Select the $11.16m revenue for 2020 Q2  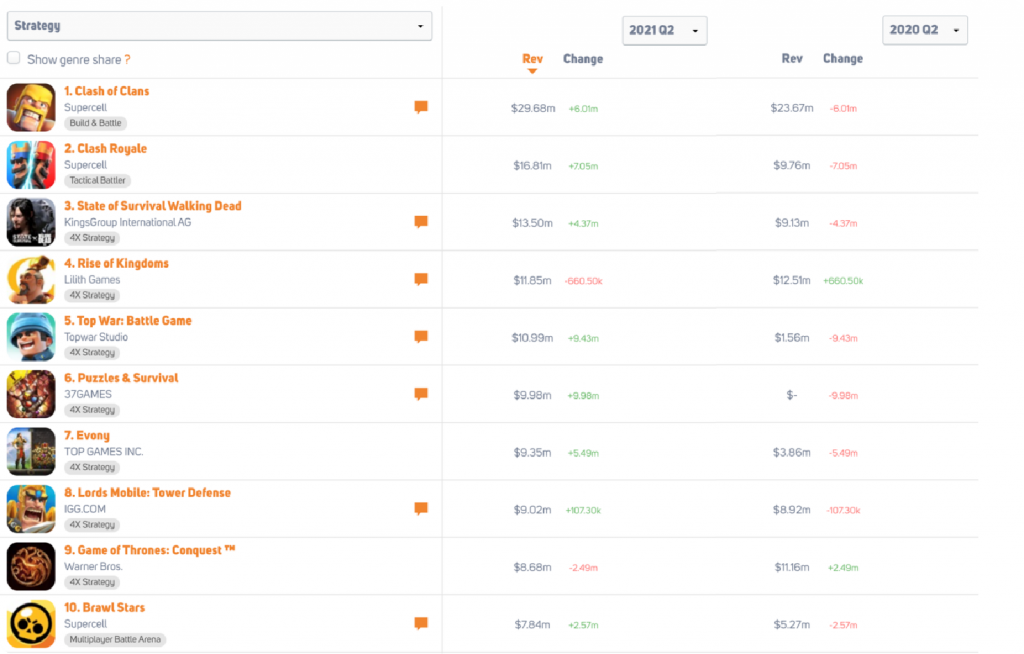point(792,568)
